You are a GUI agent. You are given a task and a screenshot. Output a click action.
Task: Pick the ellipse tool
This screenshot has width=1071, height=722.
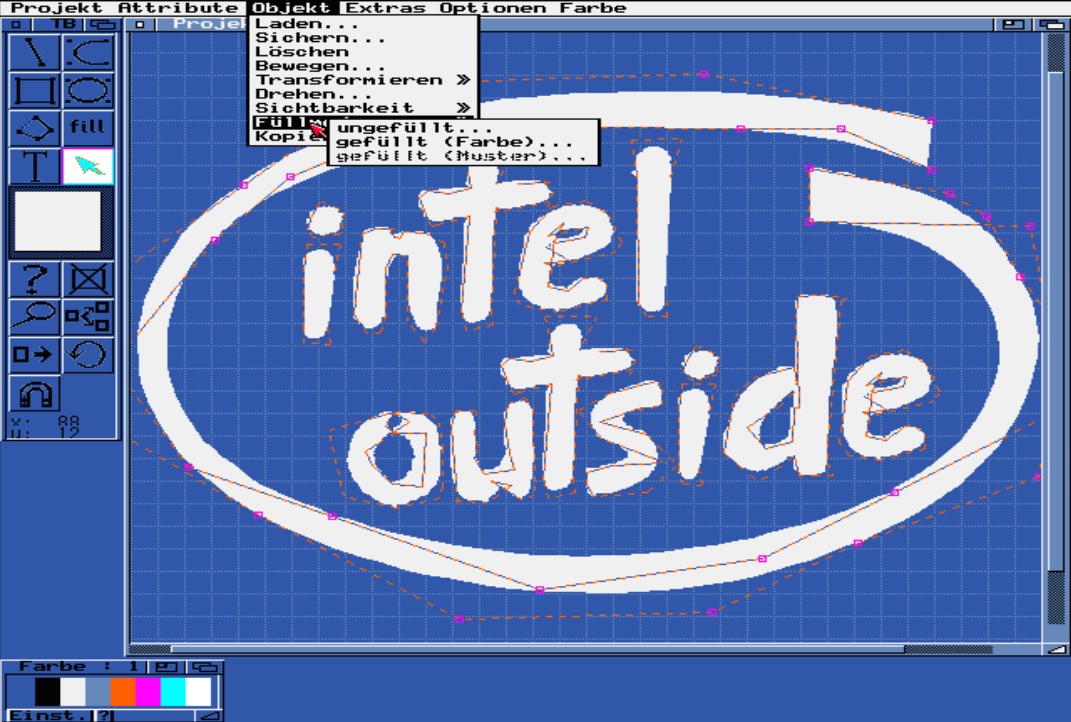pos(88,91)
